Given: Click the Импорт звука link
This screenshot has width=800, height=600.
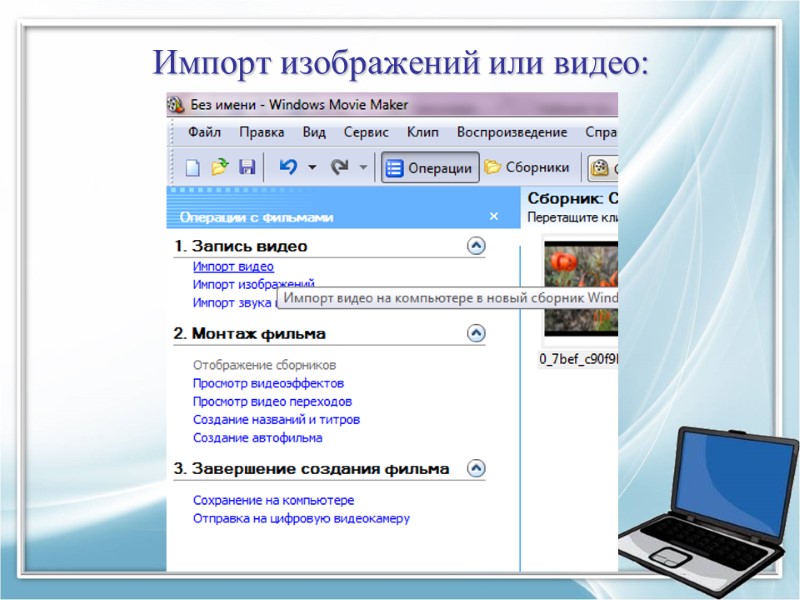Looking at the screenshot, I should pos(234,303).
